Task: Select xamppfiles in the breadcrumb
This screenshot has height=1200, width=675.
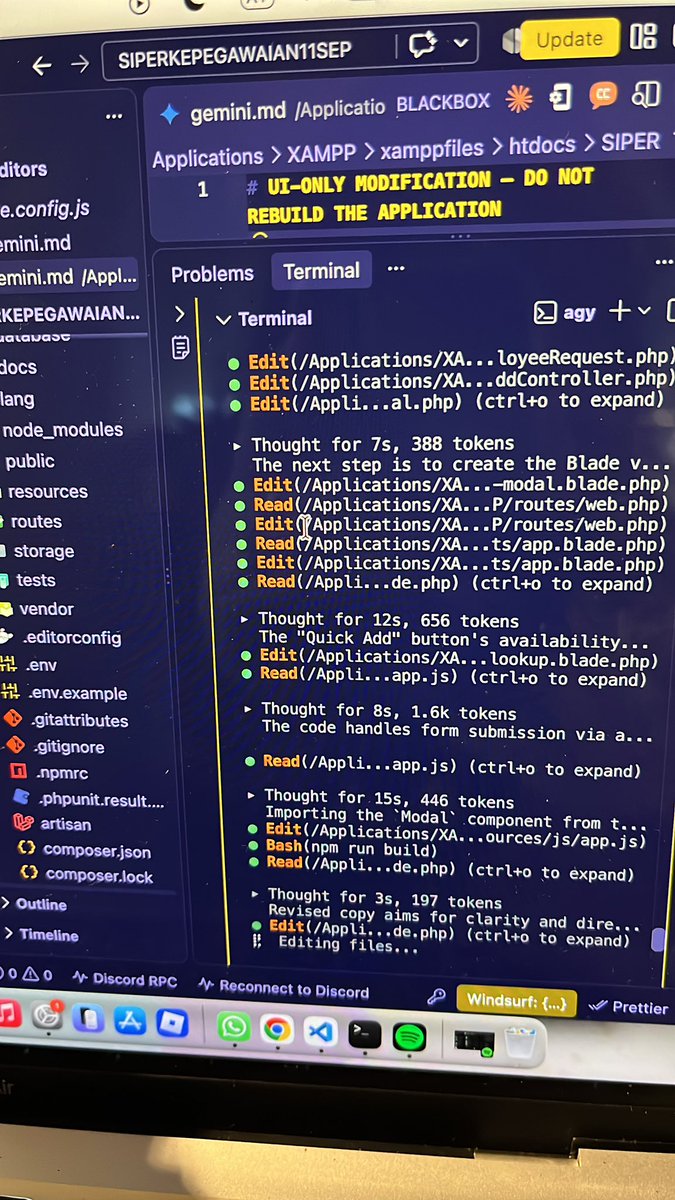Action: coord(434,149)
